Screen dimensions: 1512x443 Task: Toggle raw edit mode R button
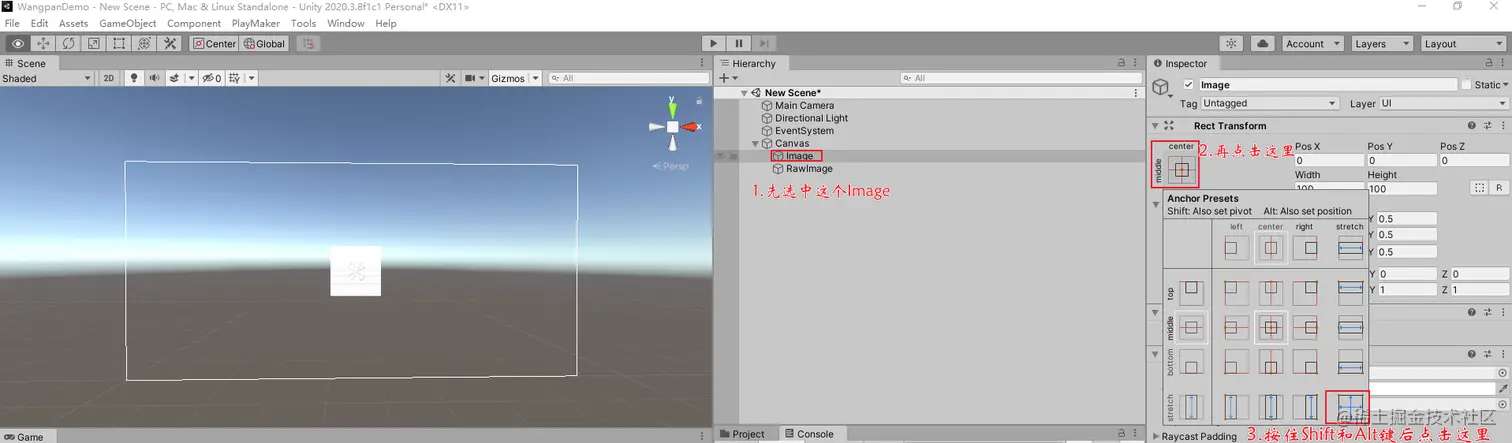coord(1499,188)
